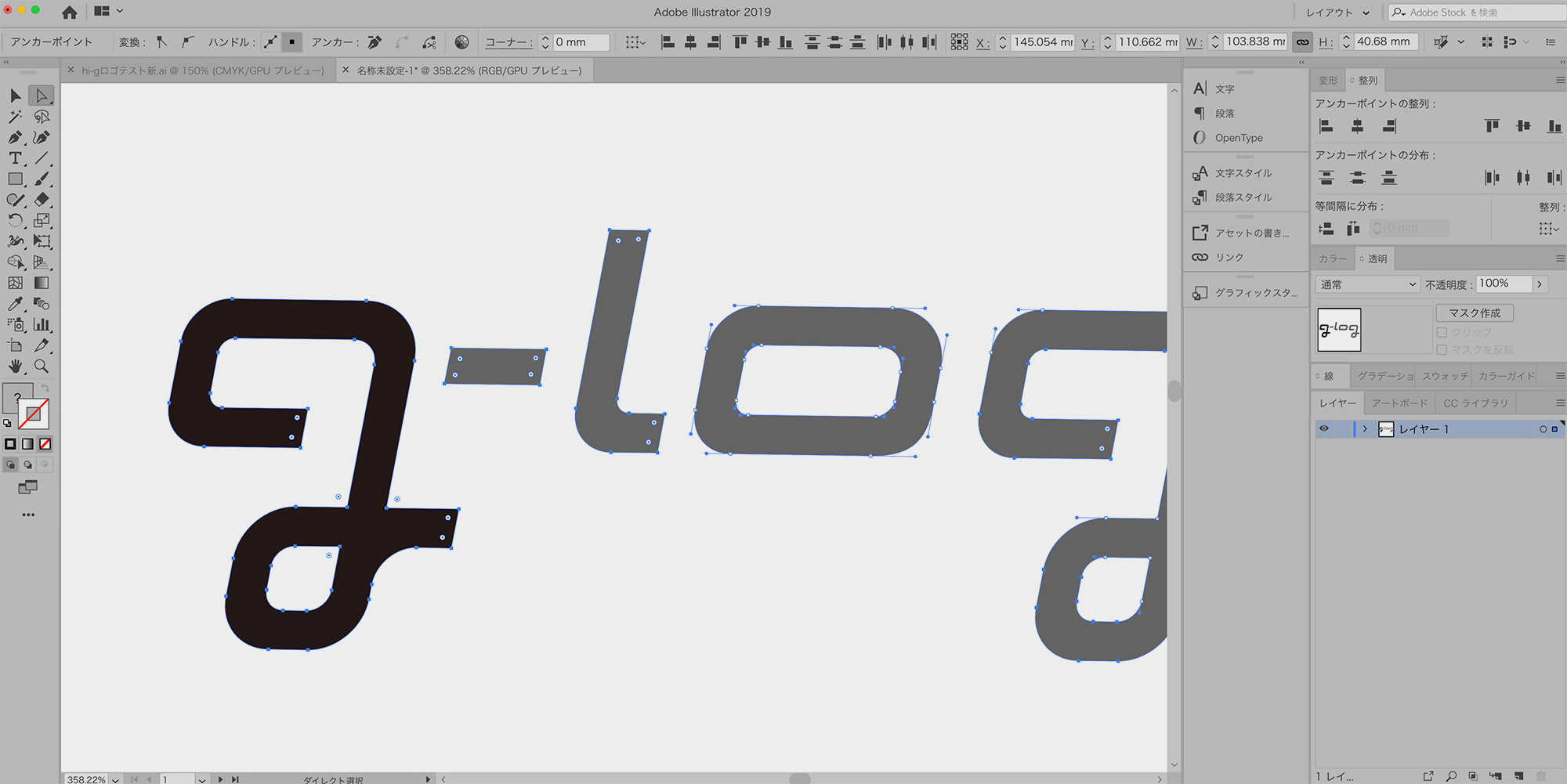Toggle constrain width and height proportions link
The width and height of the screenshot is (1567, 784).
1302,42
